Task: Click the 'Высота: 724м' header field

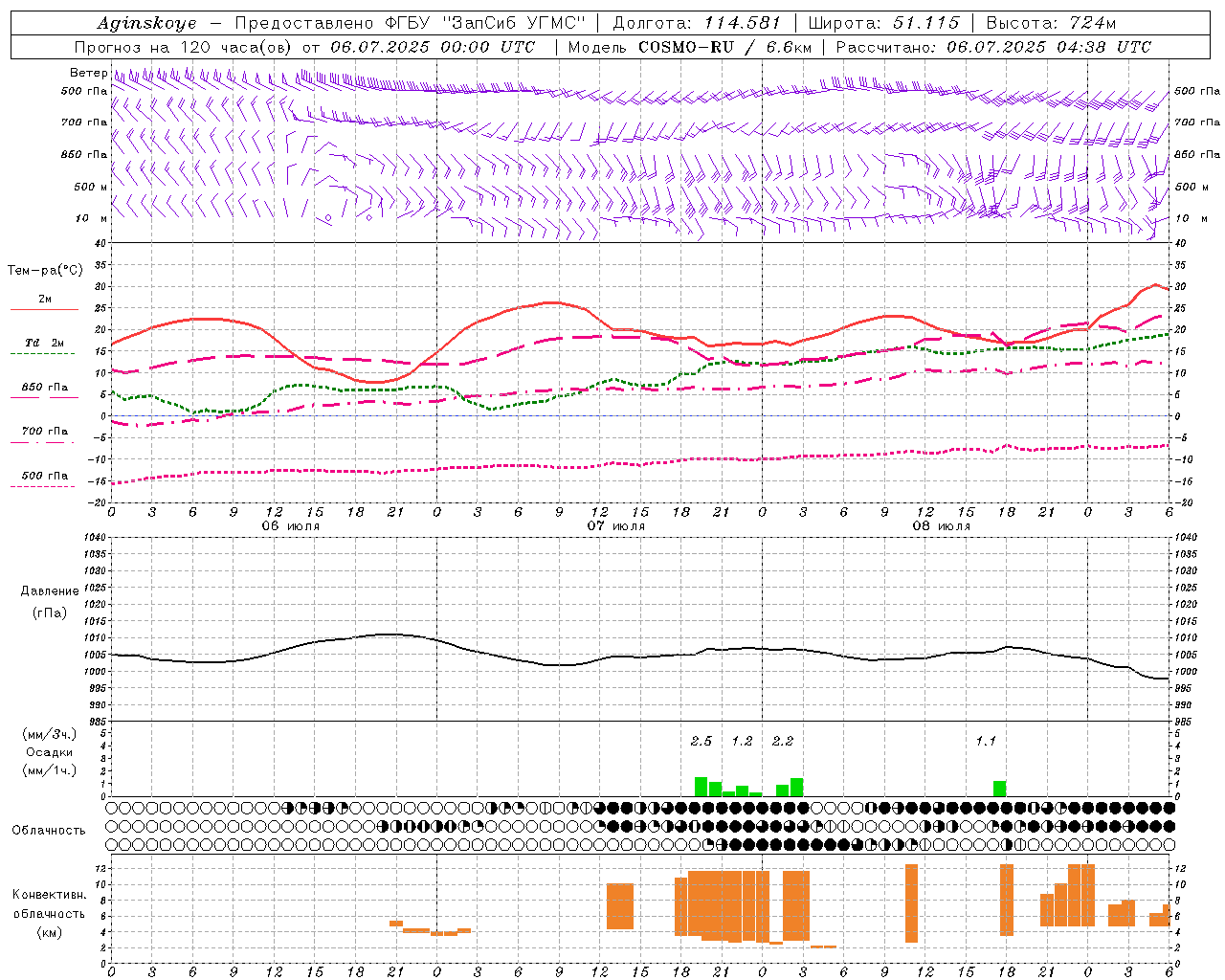Action: pos(1051,23)
